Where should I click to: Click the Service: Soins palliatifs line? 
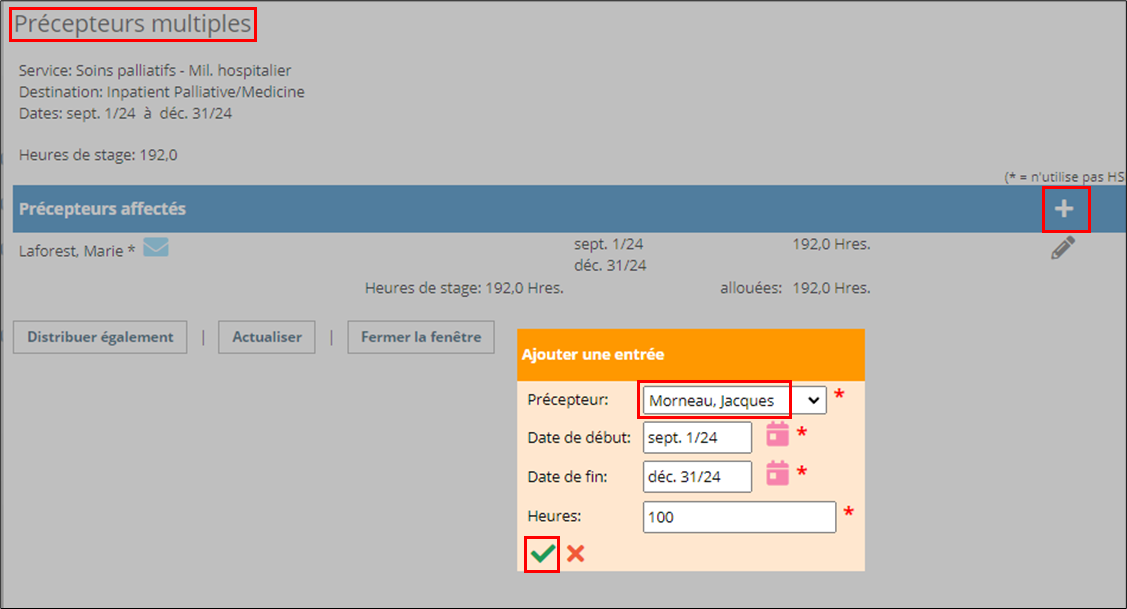[x=155, y=70]
